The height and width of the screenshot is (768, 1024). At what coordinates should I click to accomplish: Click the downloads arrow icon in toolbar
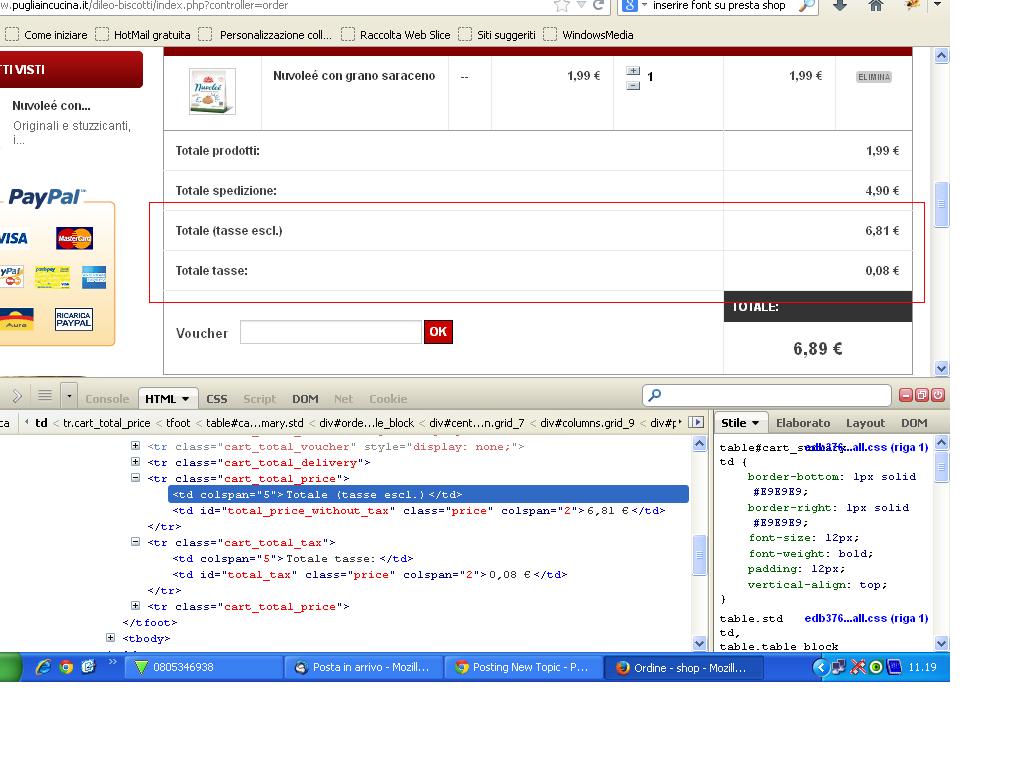(840, 5)
